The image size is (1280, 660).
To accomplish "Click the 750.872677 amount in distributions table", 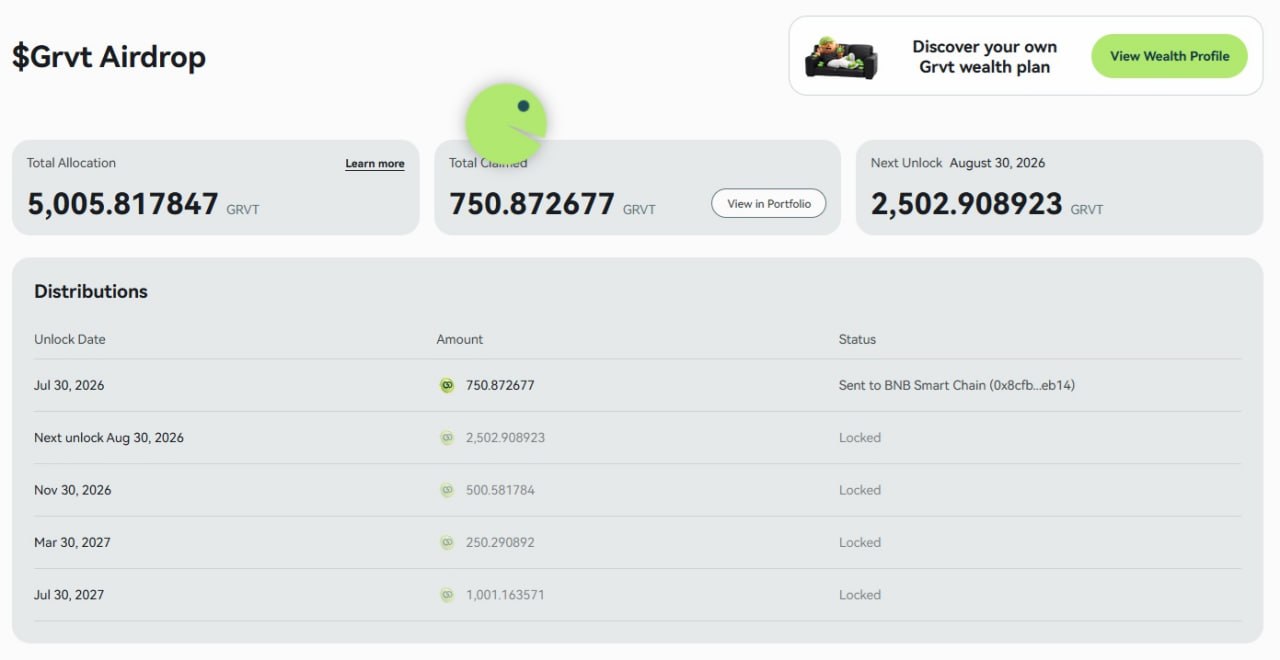I will click(x=500, y=385).
